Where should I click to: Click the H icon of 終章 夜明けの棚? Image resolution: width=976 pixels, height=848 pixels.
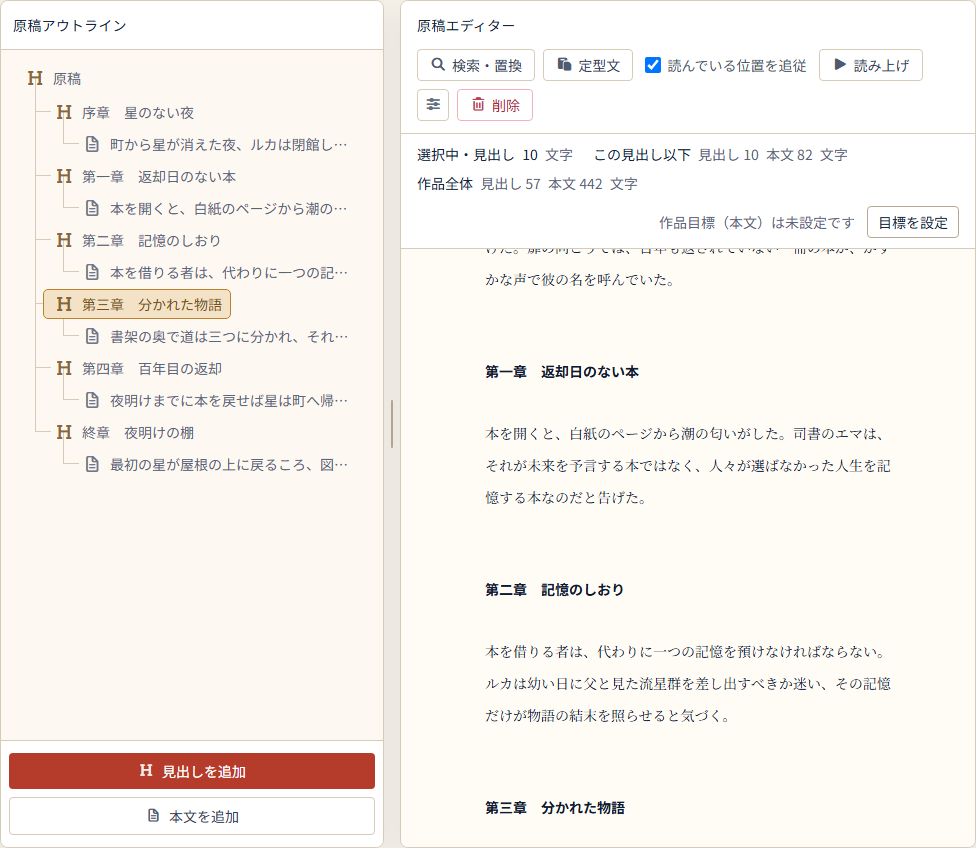64,432
